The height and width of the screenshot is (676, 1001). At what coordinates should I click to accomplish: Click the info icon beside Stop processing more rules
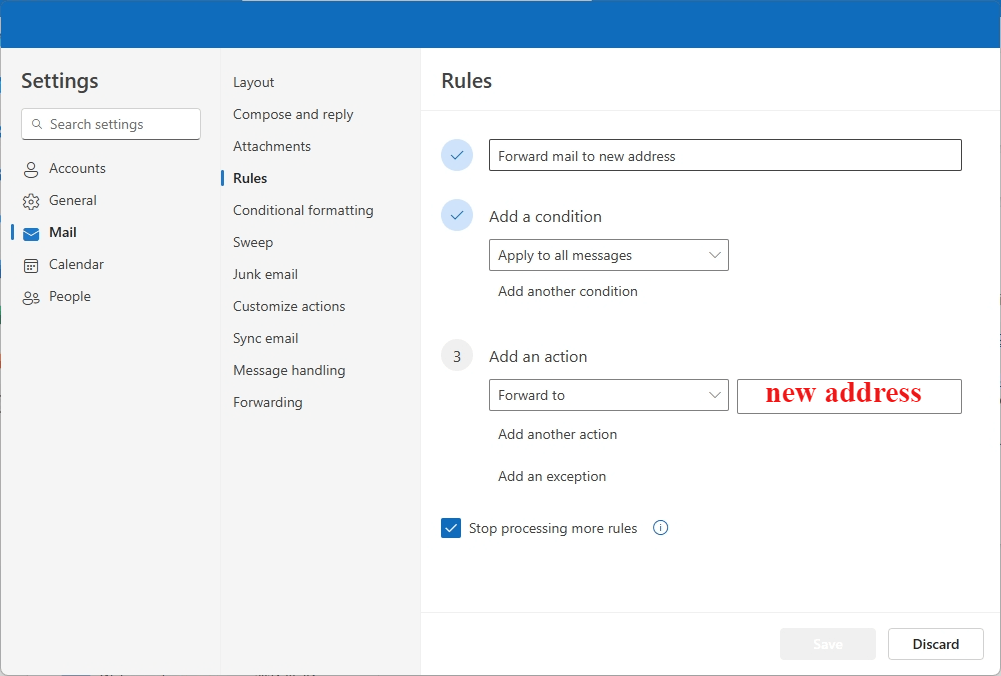[660, 528]
